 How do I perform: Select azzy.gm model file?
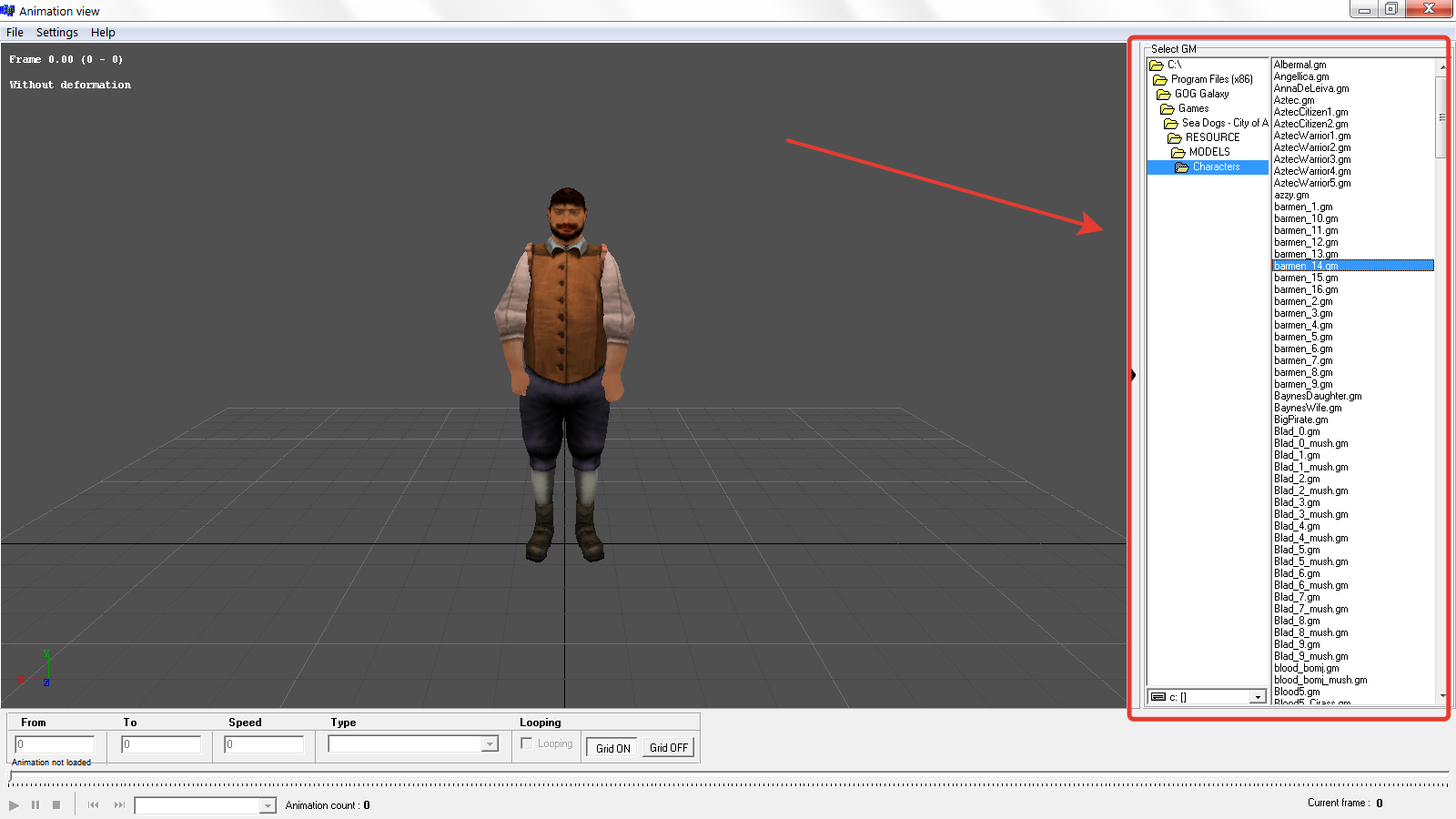point(1291,195)
